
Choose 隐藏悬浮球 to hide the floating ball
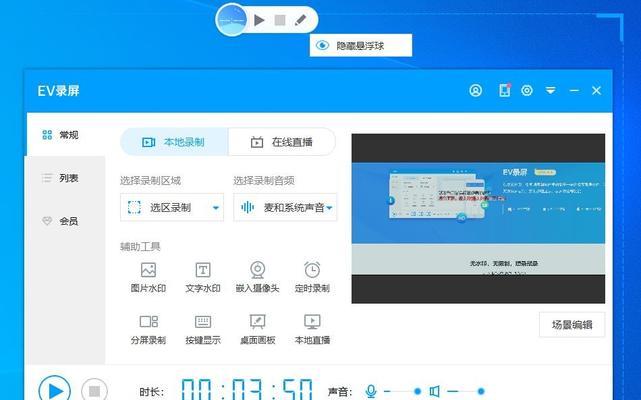361,45
